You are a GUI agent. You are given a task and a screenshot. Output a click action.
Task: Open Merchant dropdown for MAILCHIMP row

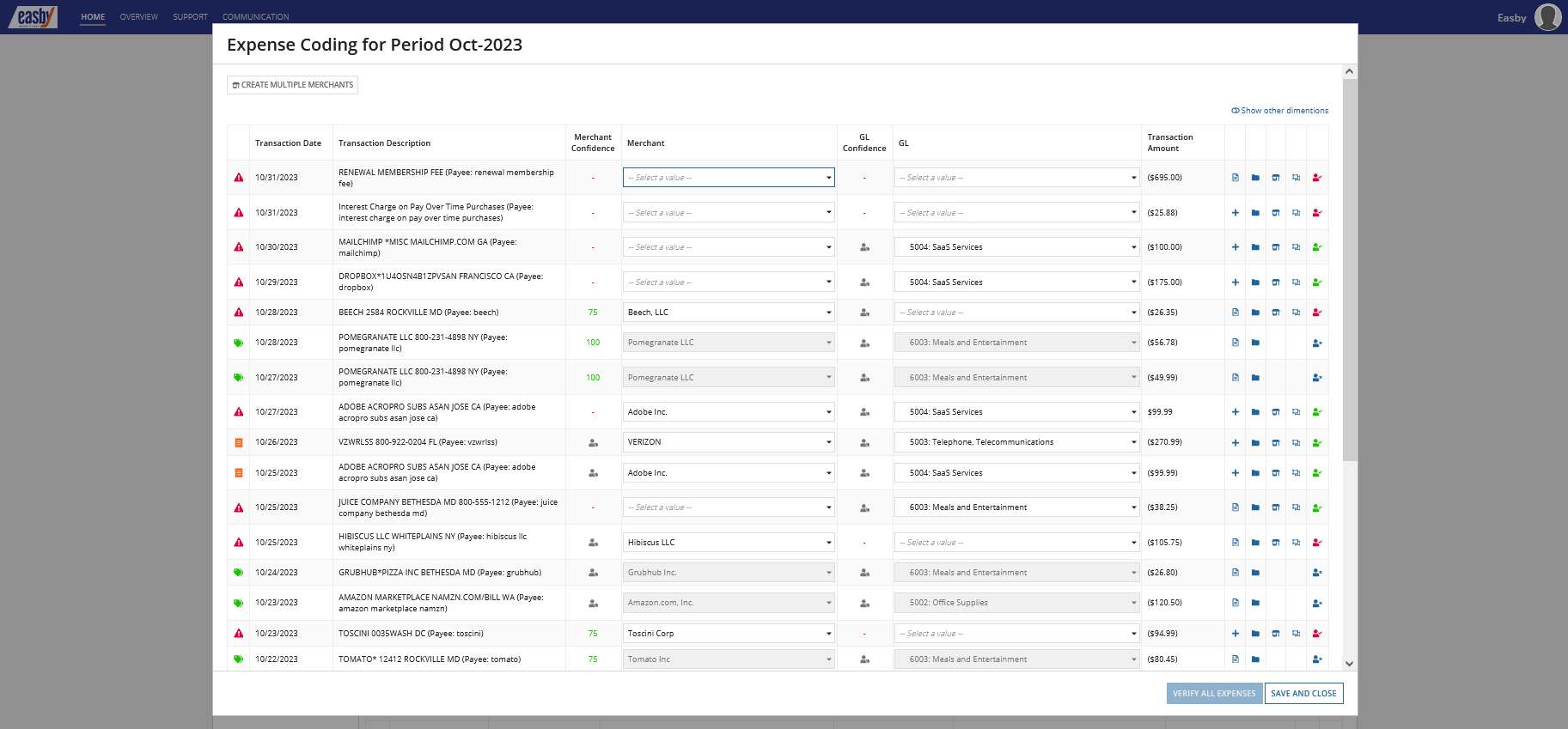click(x=729, y=247)
